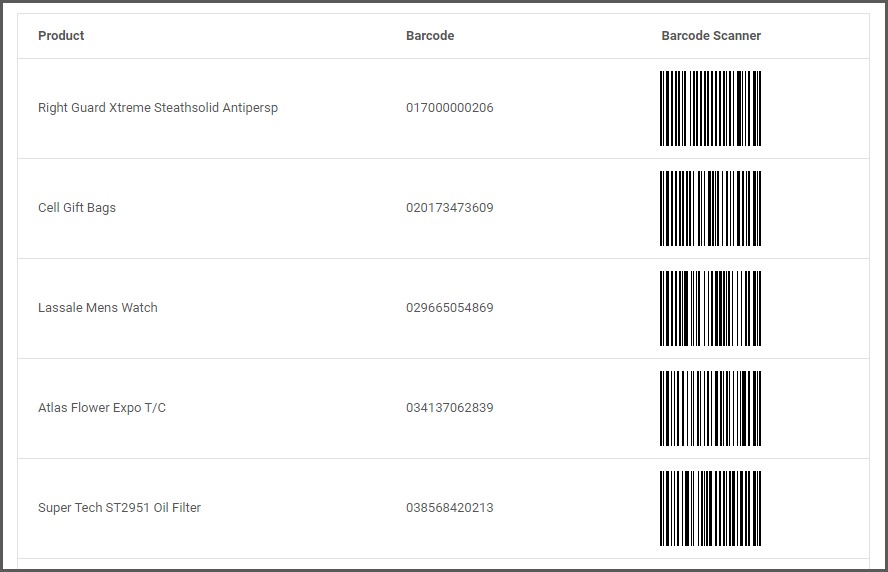
Task: Select the Atlas Flower Expo T/C product
Action: pos(102,408)
